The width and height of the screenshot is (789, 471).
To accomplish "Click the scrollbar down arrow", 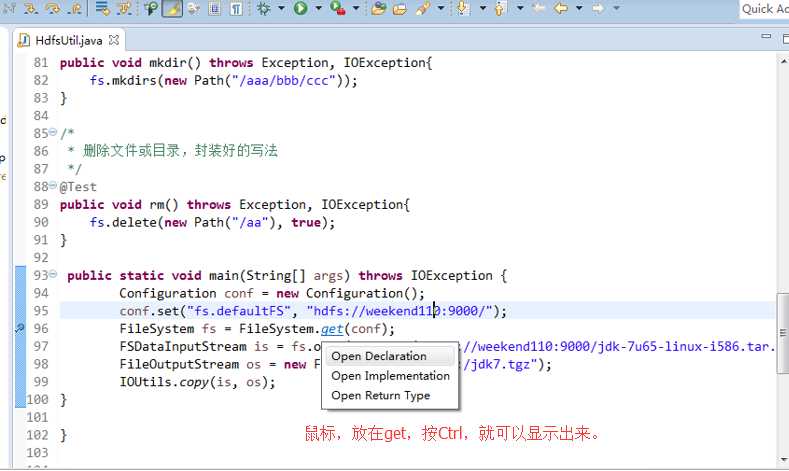I will pyautogui.click(x=783, y=459).
